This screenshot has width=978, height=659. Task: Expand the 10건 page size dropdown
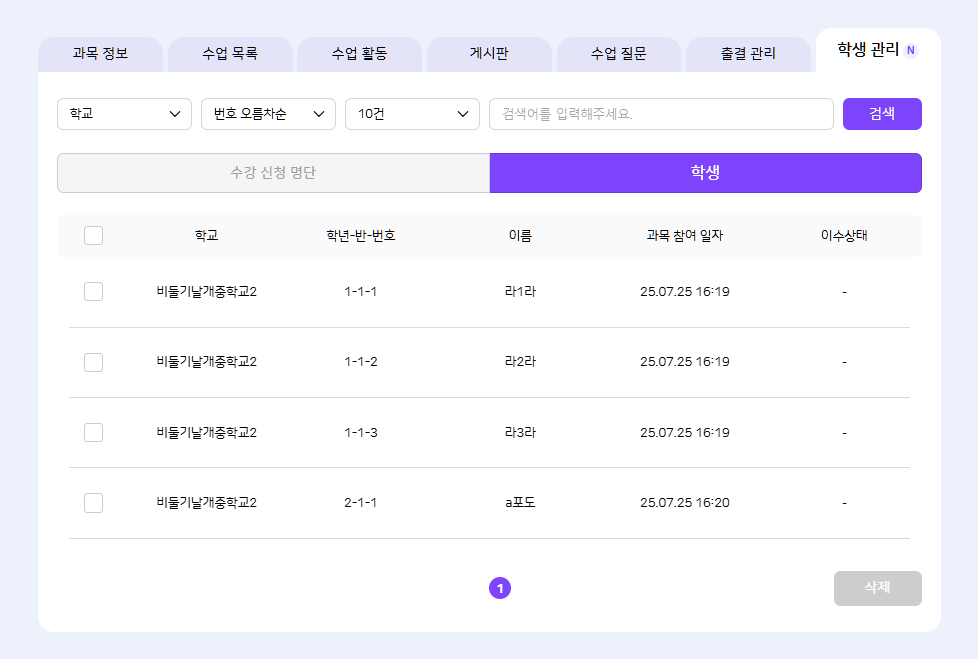click(x=412, y=114)
